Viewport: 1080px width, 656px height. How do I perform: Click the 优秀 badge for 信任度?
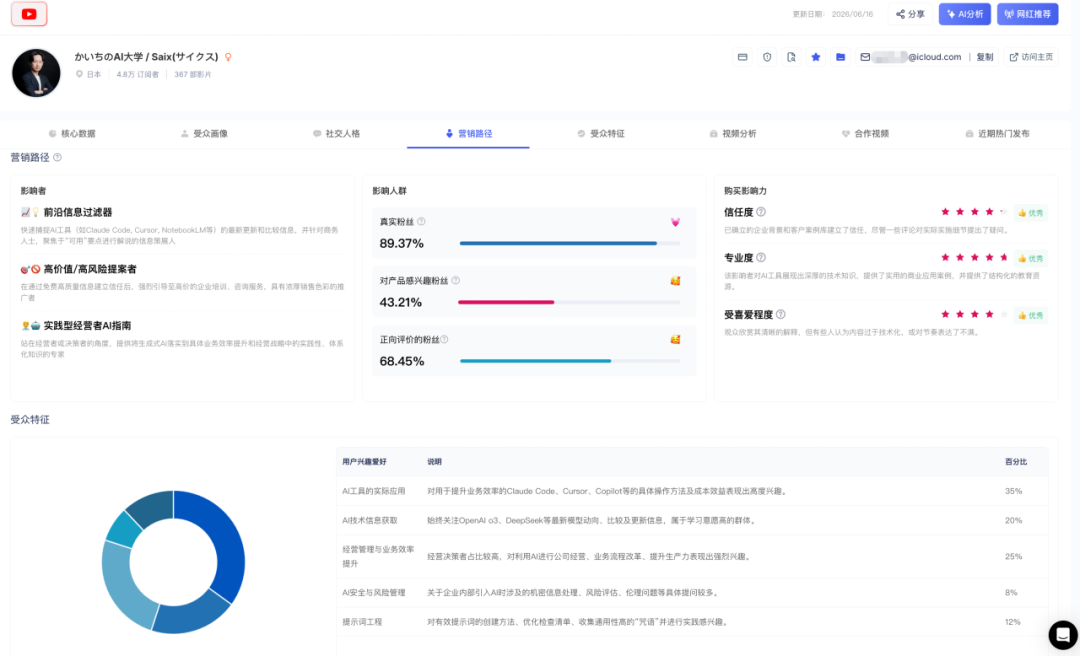[x=1030, y=213]
